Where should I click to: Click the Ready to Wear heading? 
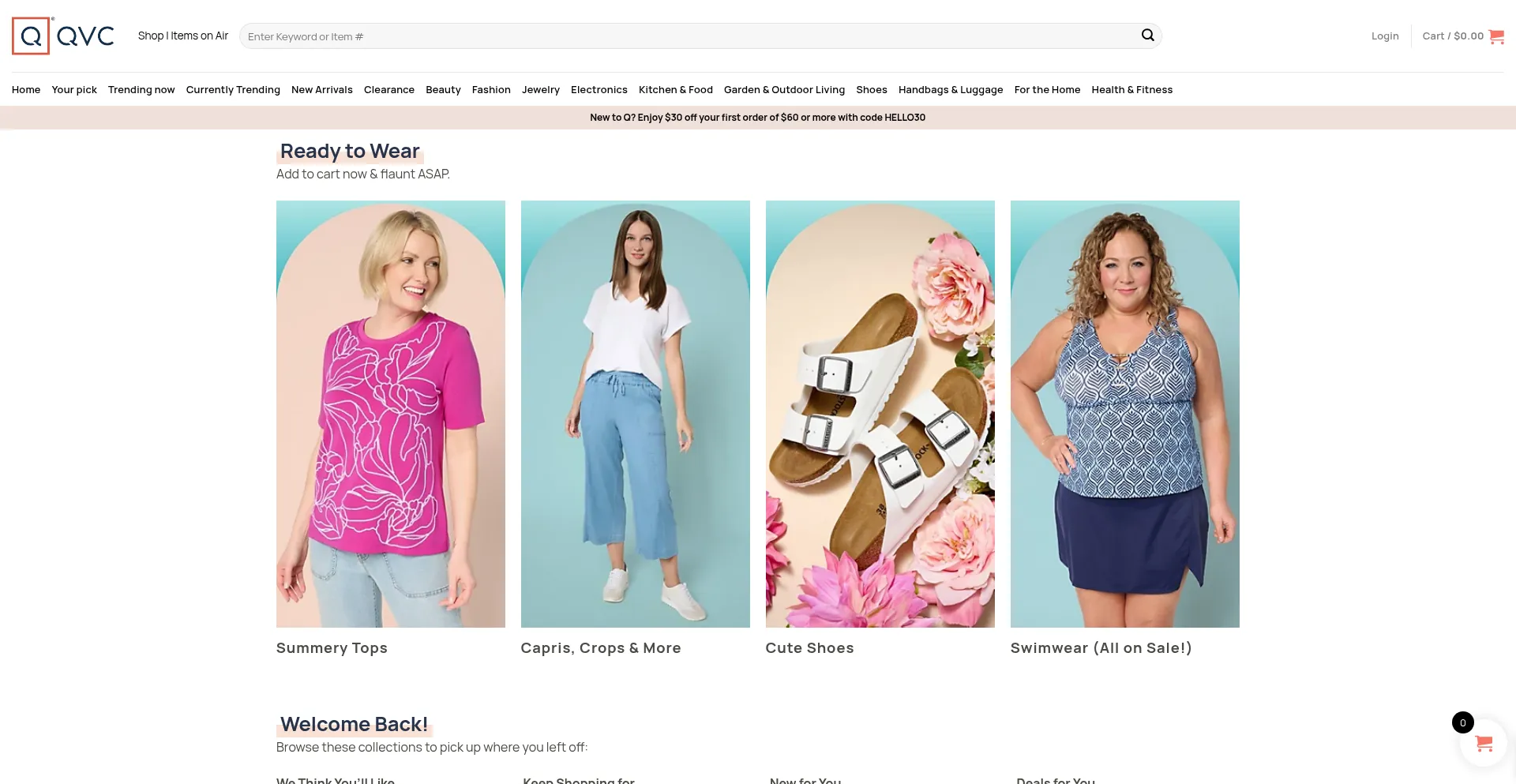click(350, 151)
